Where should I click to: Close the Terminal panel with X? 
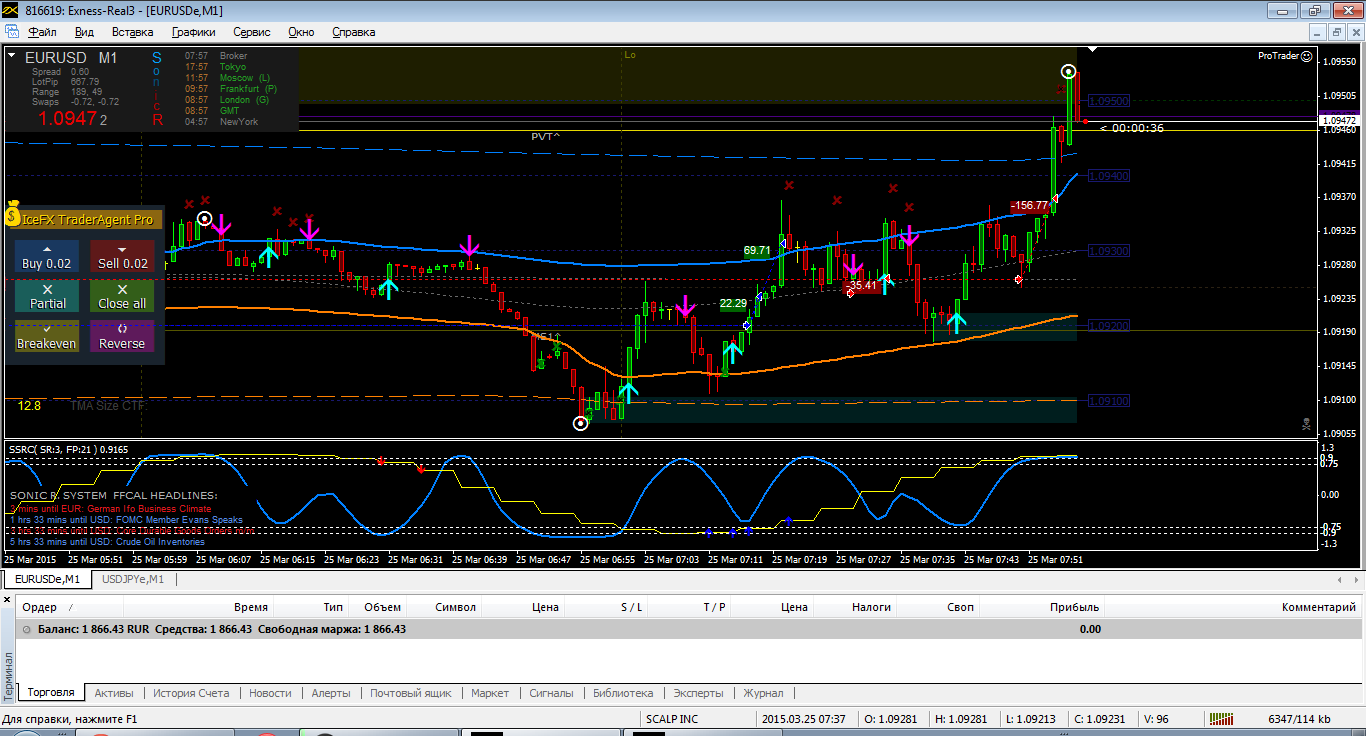(x=7, y=600)
